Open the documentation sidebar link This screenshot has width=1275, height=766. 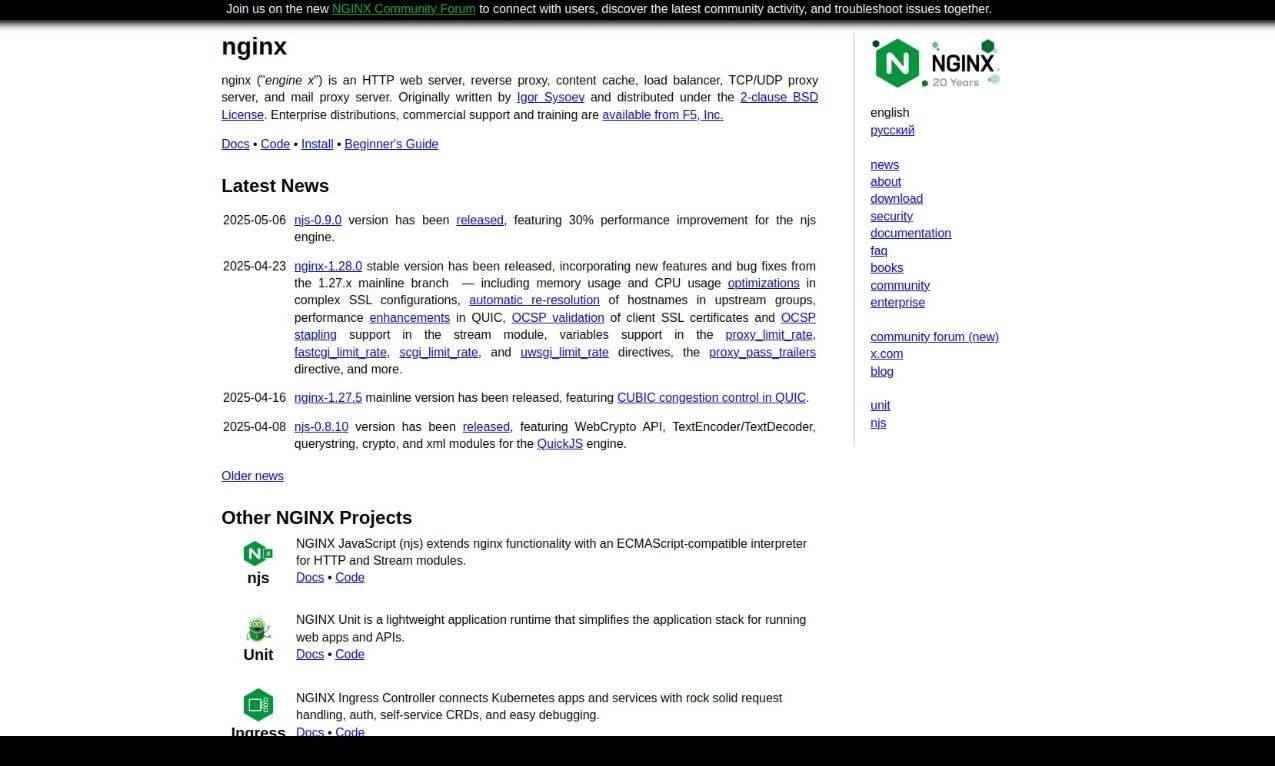point(910,233)
